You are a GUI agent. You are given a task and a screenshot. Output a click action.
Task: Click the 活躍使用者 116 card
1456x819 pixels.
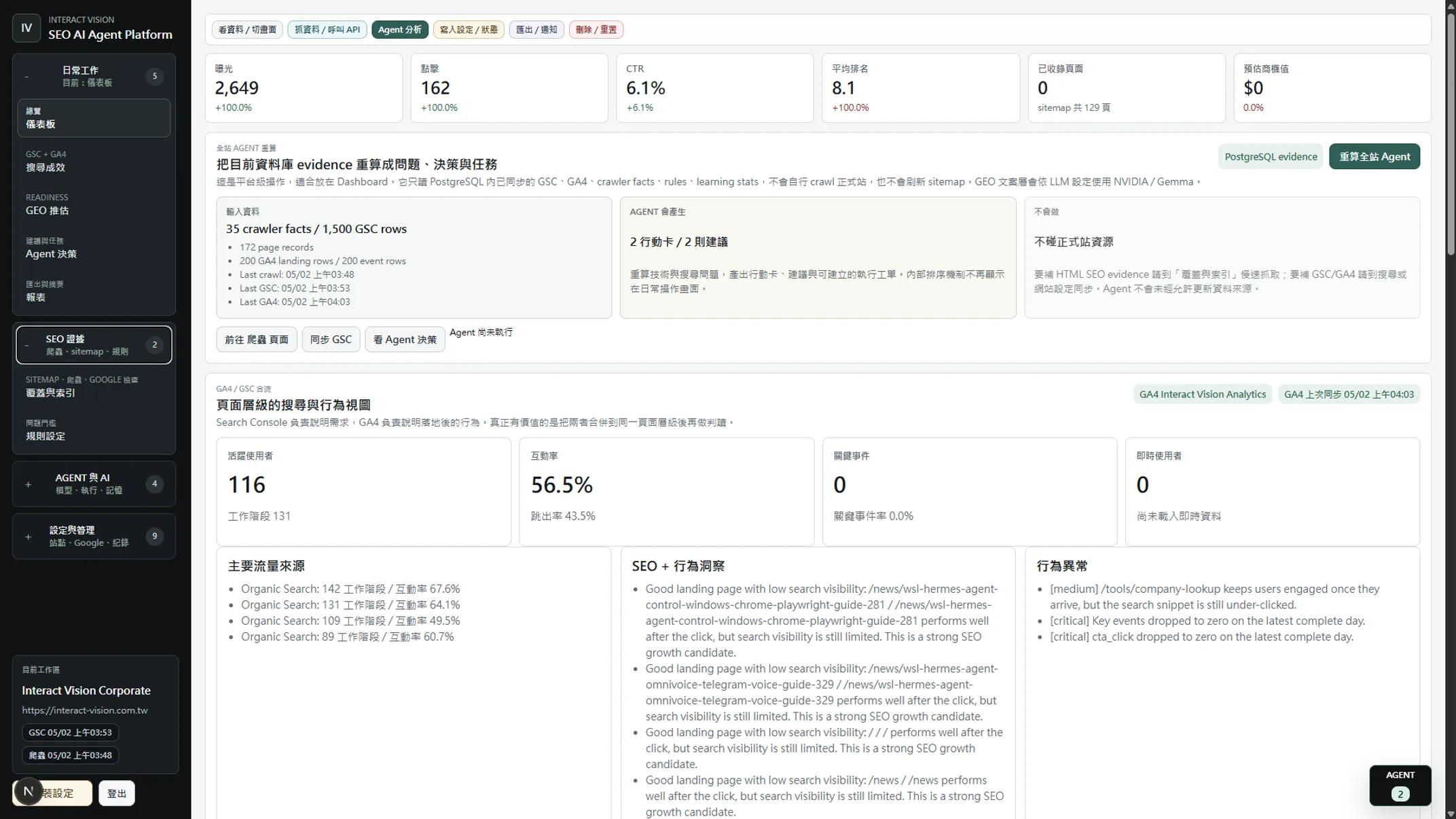click(x=363, y=492)
